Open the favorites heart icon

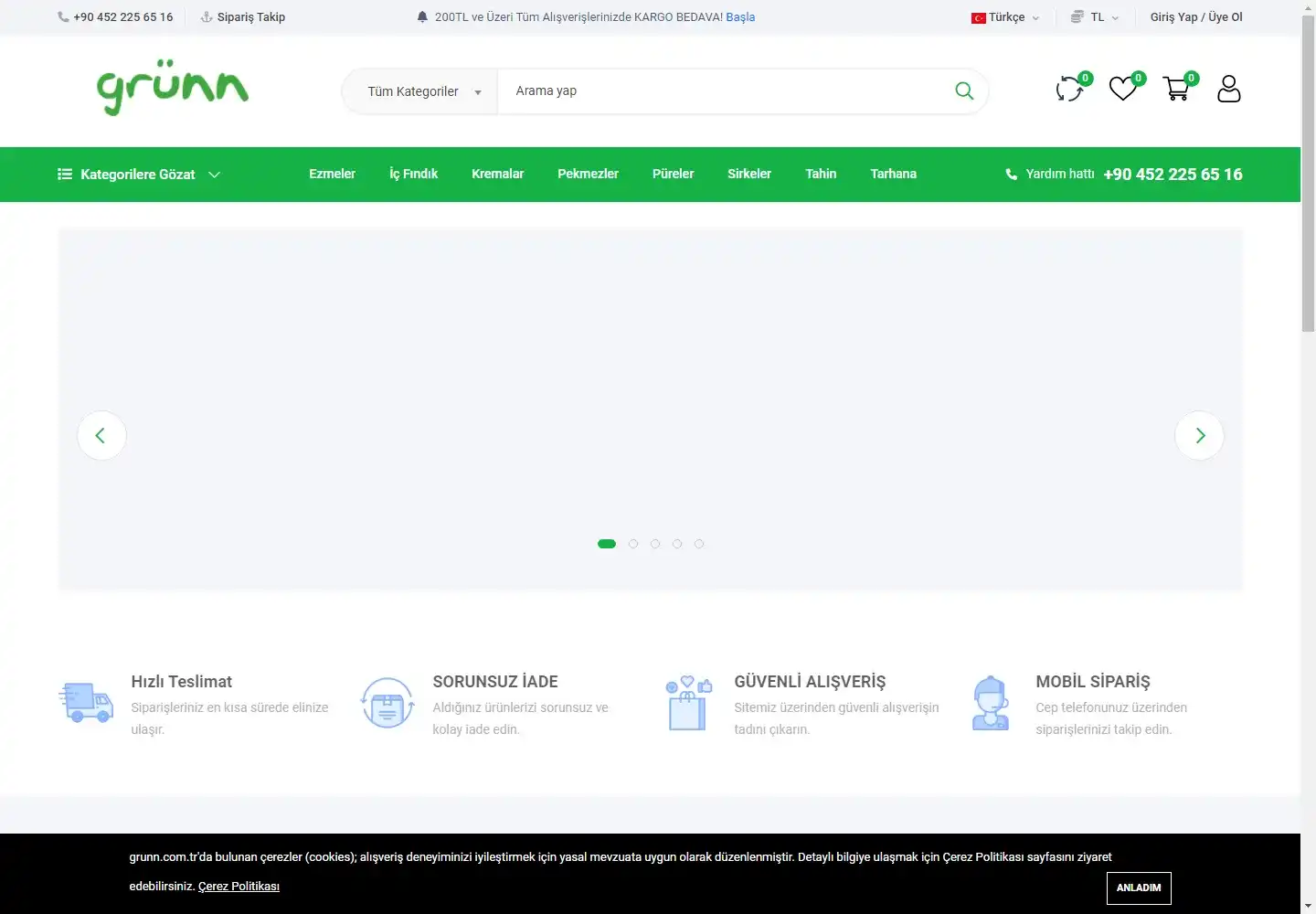pyautogui.click(x=1123, y=89)
